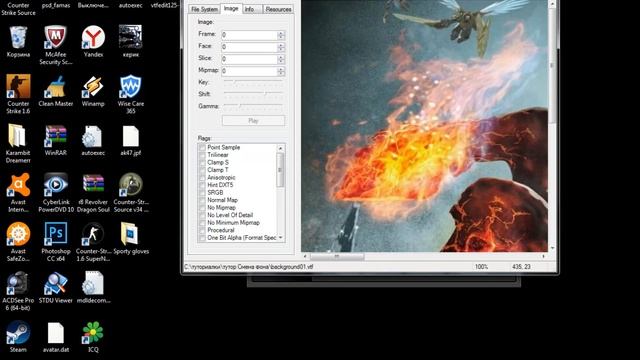Check the Clamp T flag
This screenshot has width=640, height=360.
(x=202, y=170)
